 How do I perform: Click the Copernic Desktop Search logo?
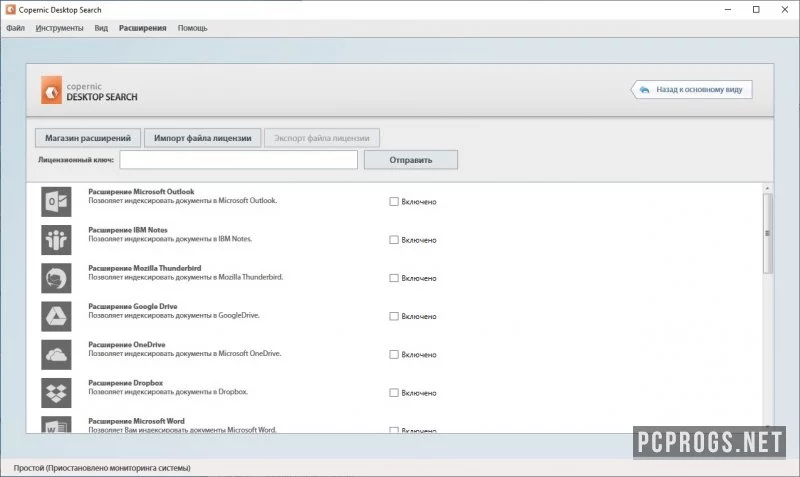point(89,90)
